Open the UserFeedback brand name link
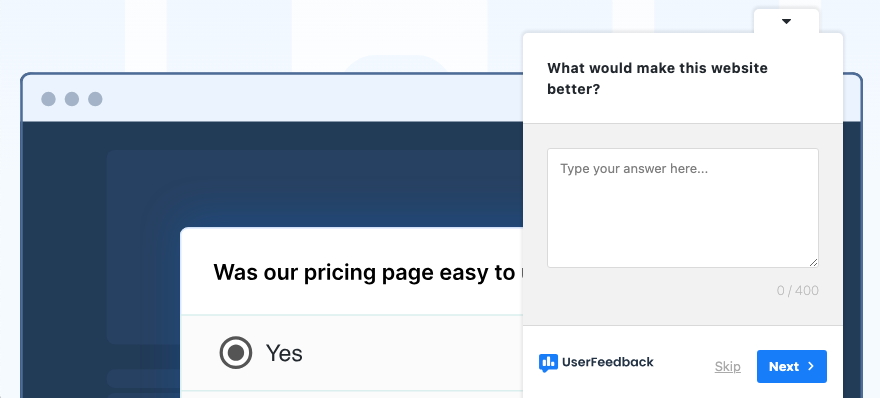The width and height of the screenshot is (880, 398). tap(608, 362)
